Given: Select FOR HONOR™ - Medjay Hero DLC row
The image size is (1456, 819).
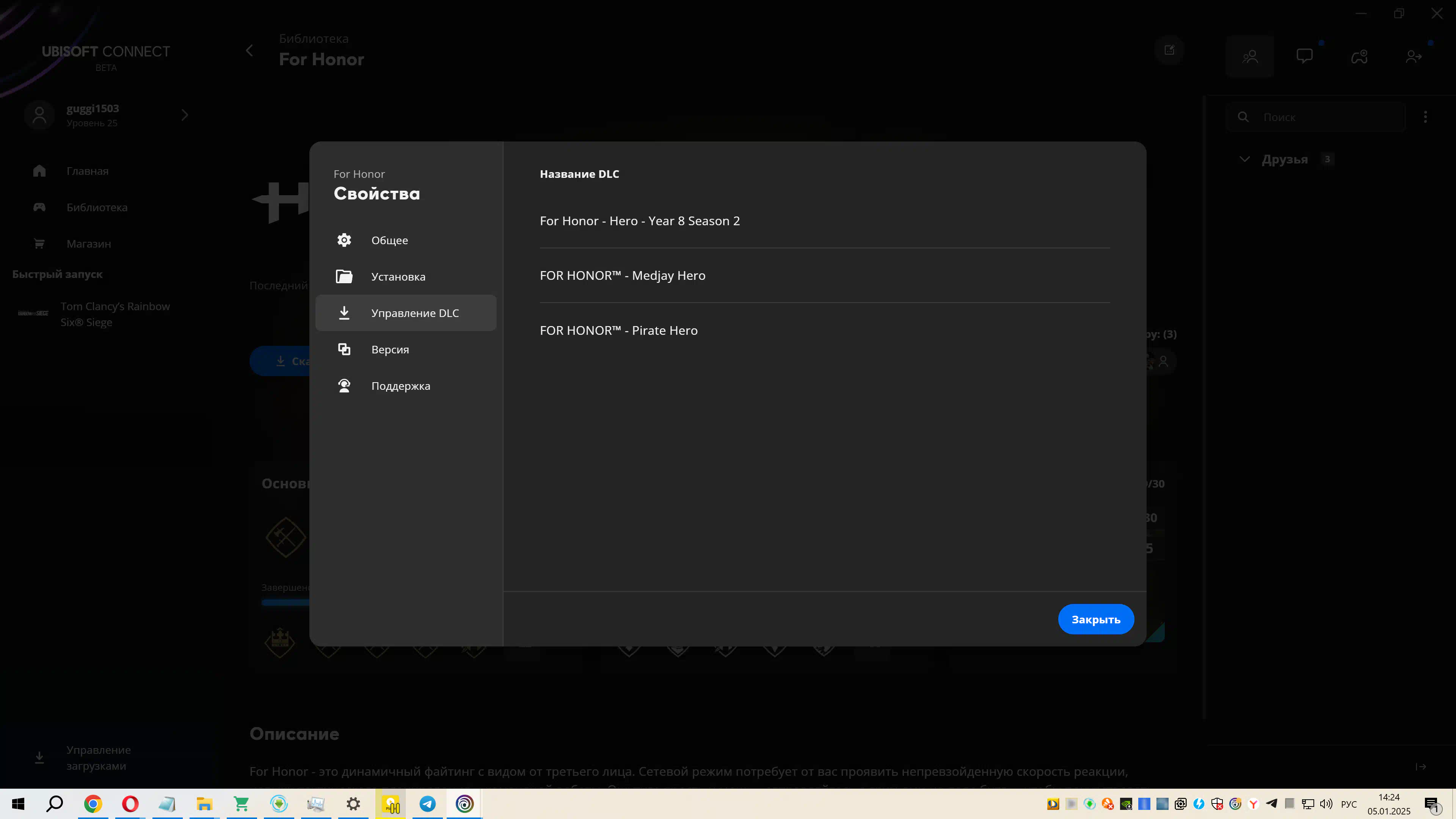Looking at the screenshot, I should (x=825, y=276).
